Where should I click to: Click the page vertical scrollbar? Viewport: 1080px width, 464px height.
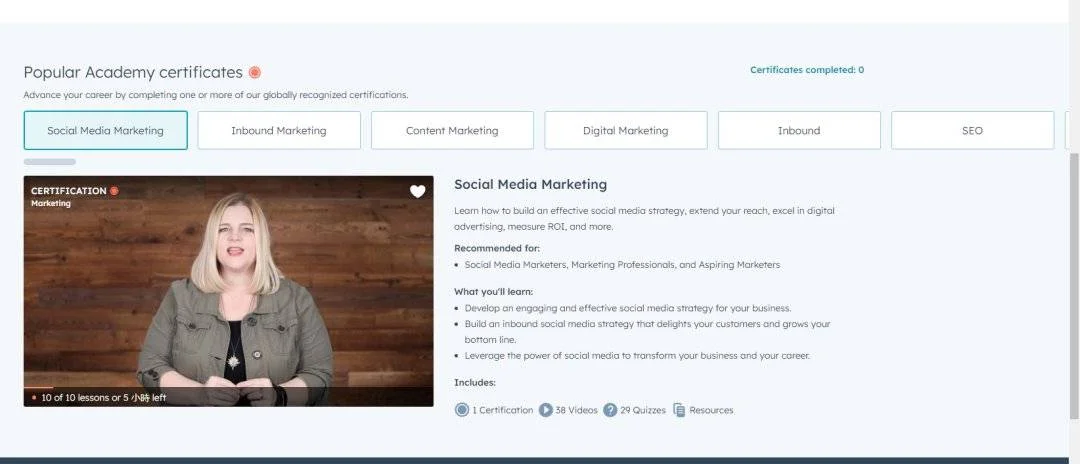tap(1074, 286)
